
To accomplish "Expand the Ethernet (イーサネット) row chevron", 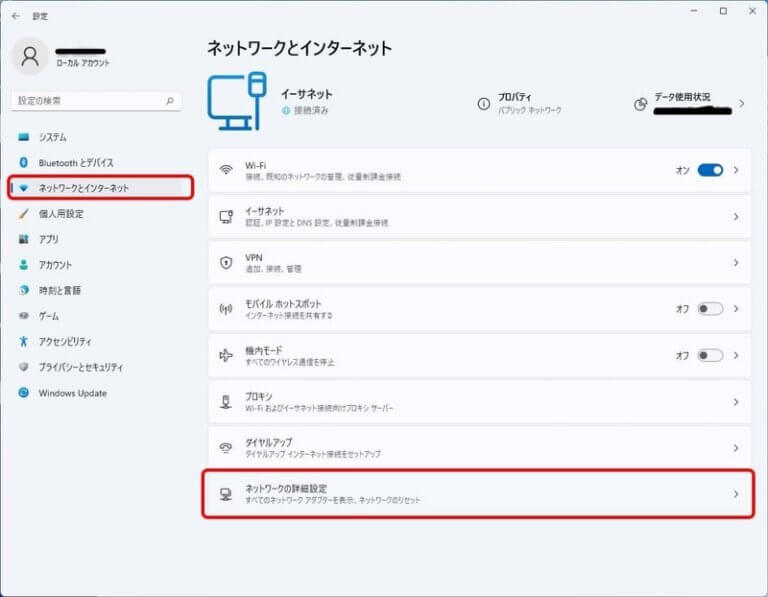I will point(736,217).
